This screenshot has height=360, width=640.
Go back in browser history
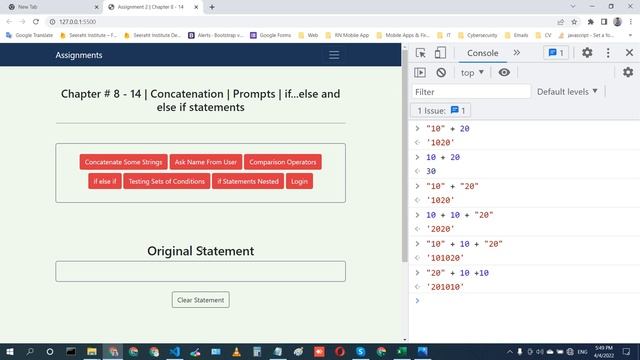(x=9, y=22)
